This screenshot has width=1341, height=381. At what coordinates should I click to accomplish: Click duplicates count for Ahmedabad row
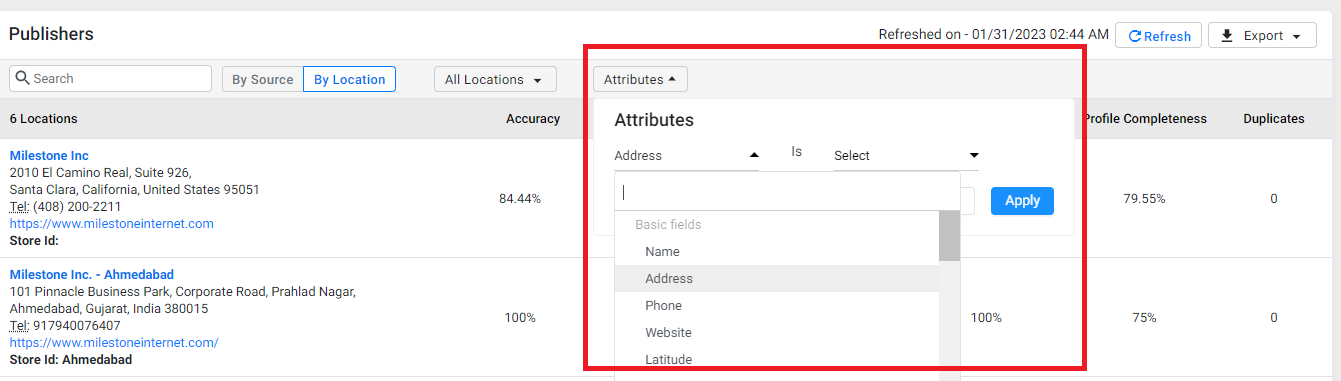click(x=1274, y=318)
